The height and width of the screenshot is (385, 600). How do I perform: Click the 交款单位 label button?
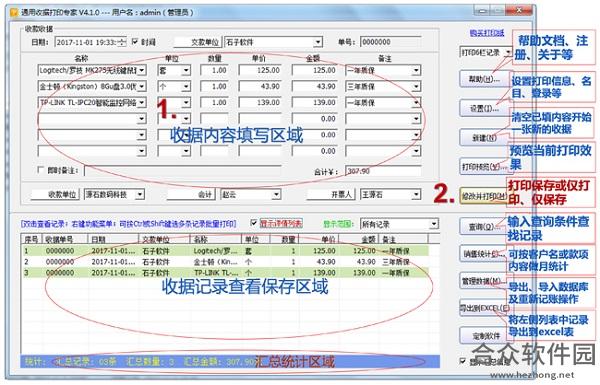coord(197,42)
